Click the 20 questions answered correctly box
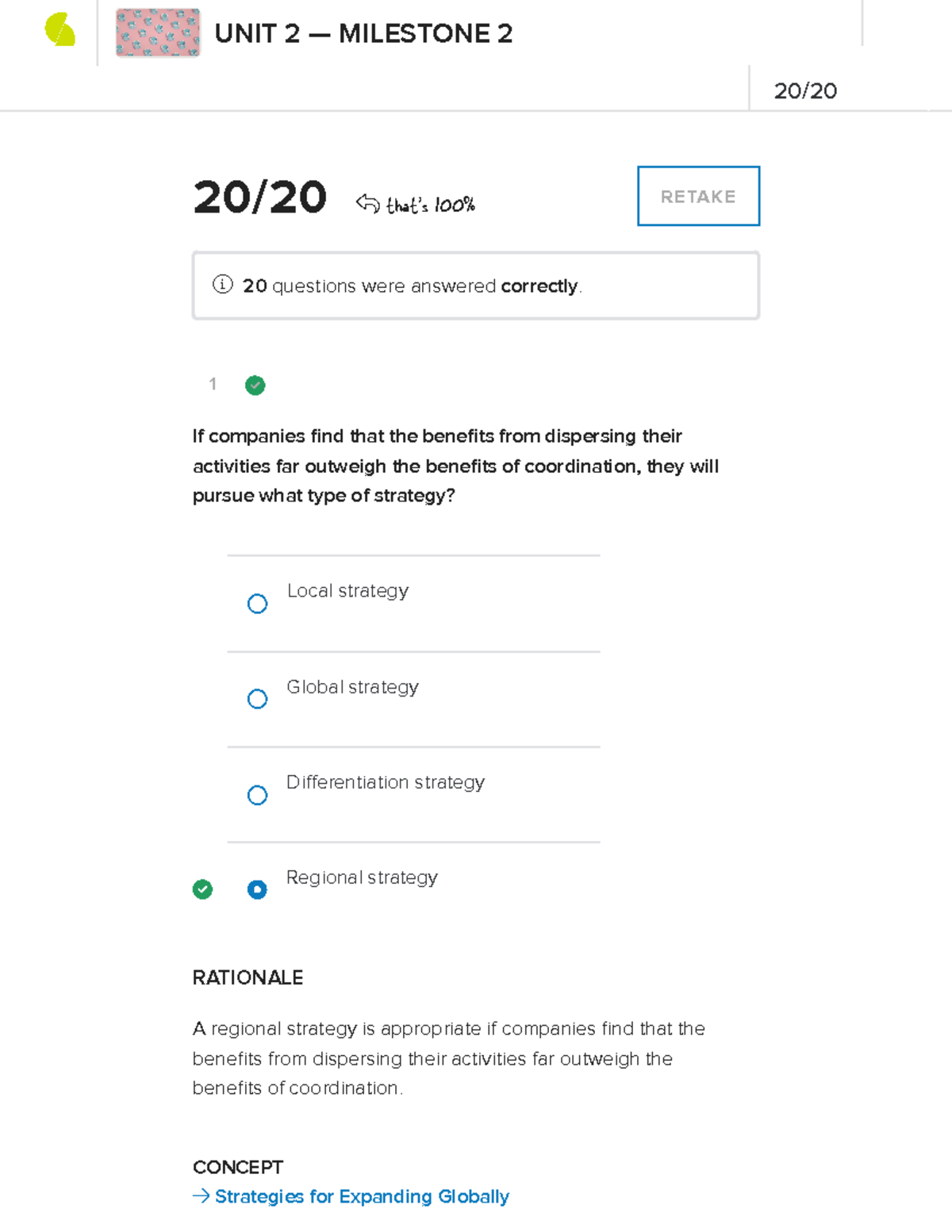Viewport: 952px width, 1232px height. pyautogui.click(x=475, y=285)
